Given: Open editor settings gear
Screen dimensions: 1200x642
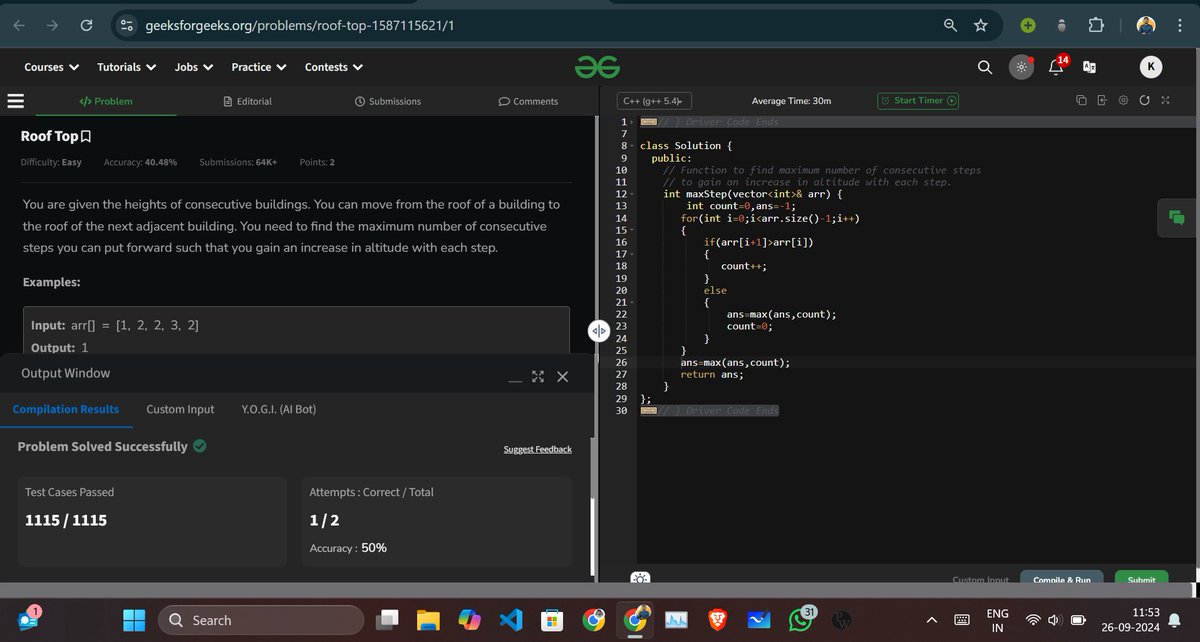Looking at the screenshot, I should (1123, 101).
